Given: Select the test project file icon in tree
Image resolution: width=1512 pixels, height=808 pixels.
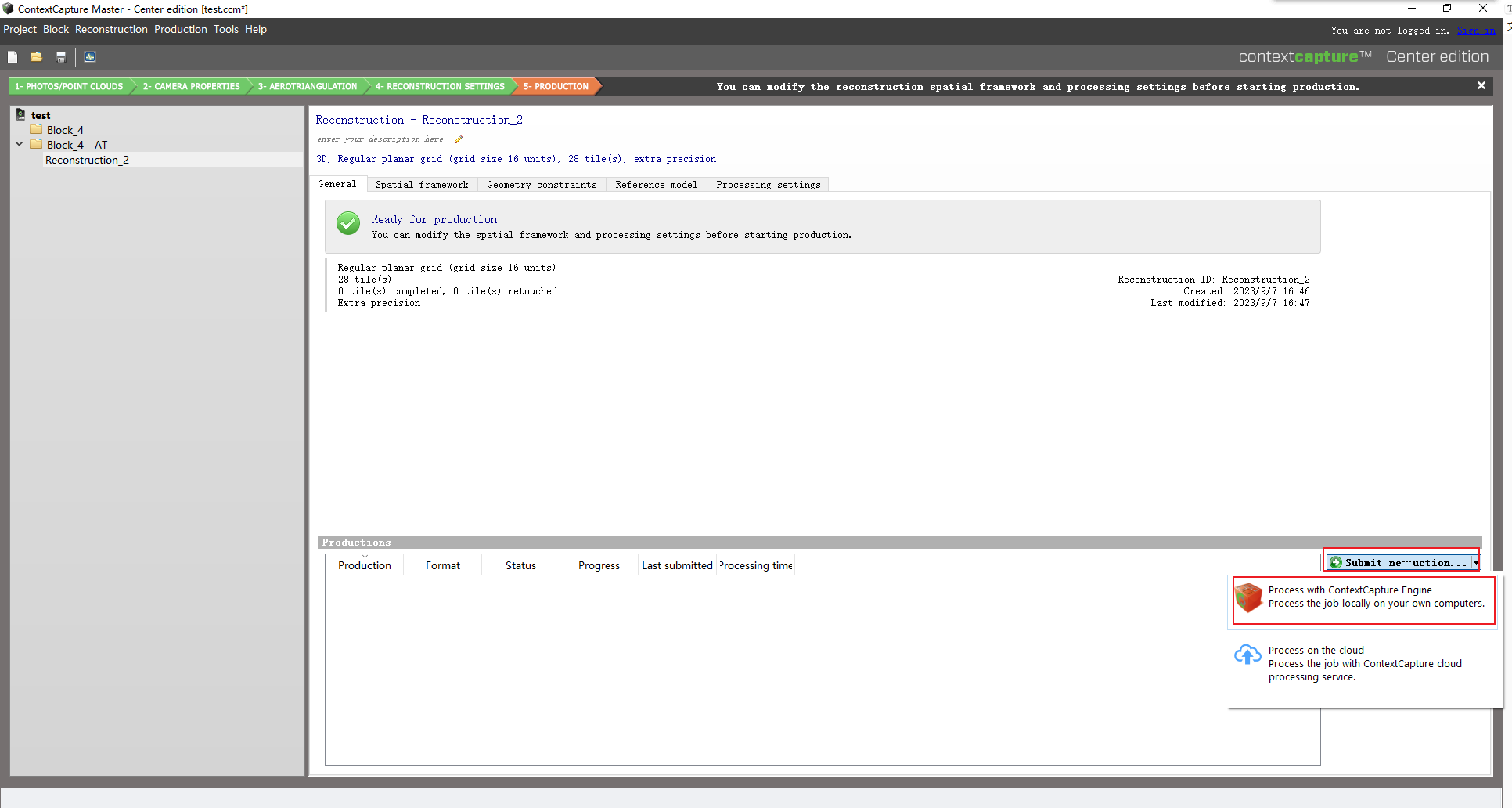Looking at the screenshot, I should (21, 114).
